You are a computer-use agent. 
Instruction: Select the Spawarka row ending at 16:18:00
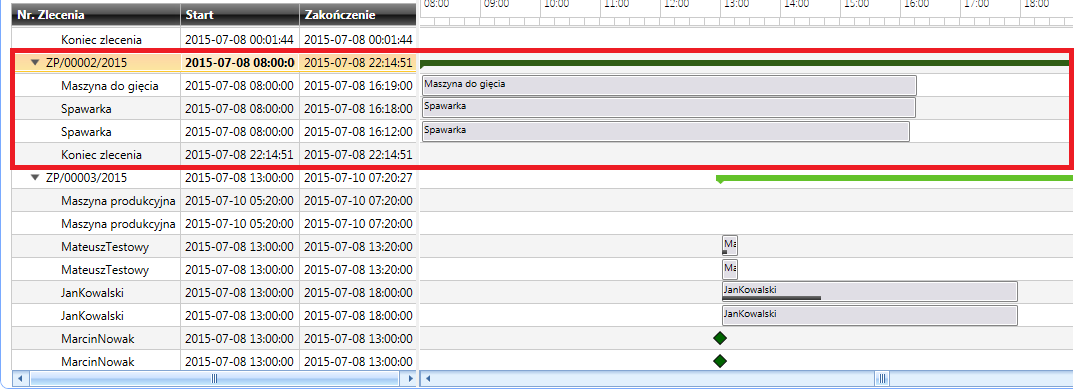coord(214,108)
